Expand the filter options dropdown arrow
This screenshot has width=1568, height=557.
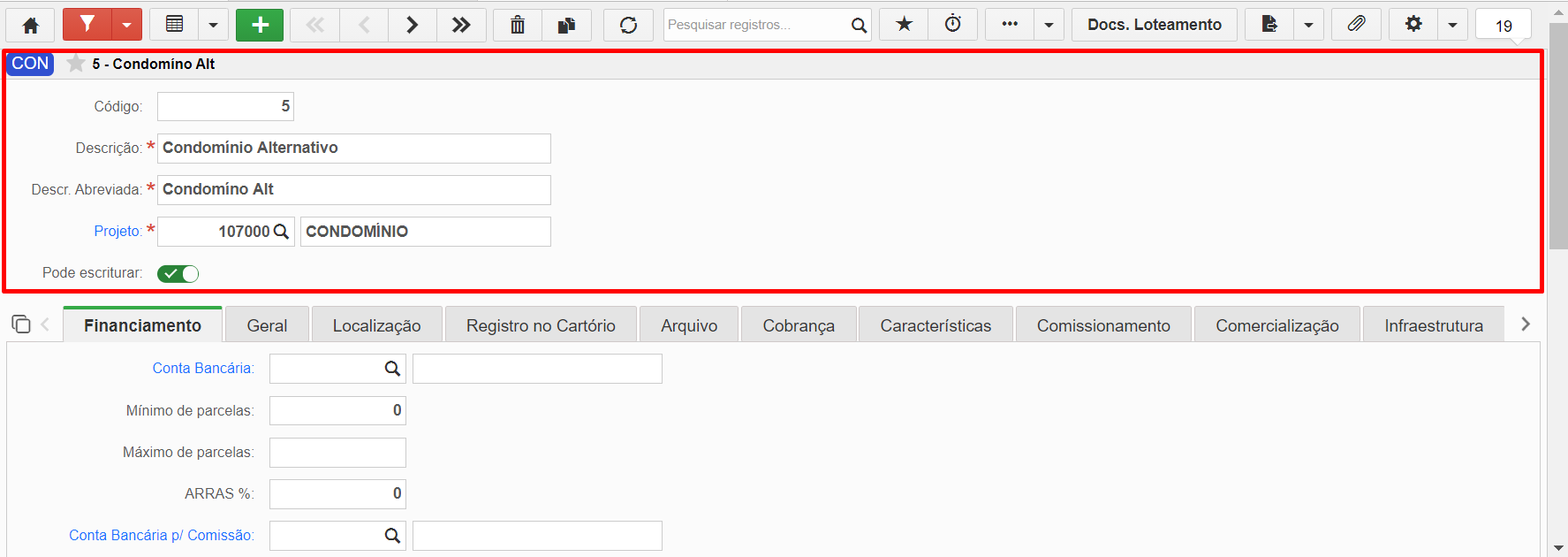coord(127,25)
